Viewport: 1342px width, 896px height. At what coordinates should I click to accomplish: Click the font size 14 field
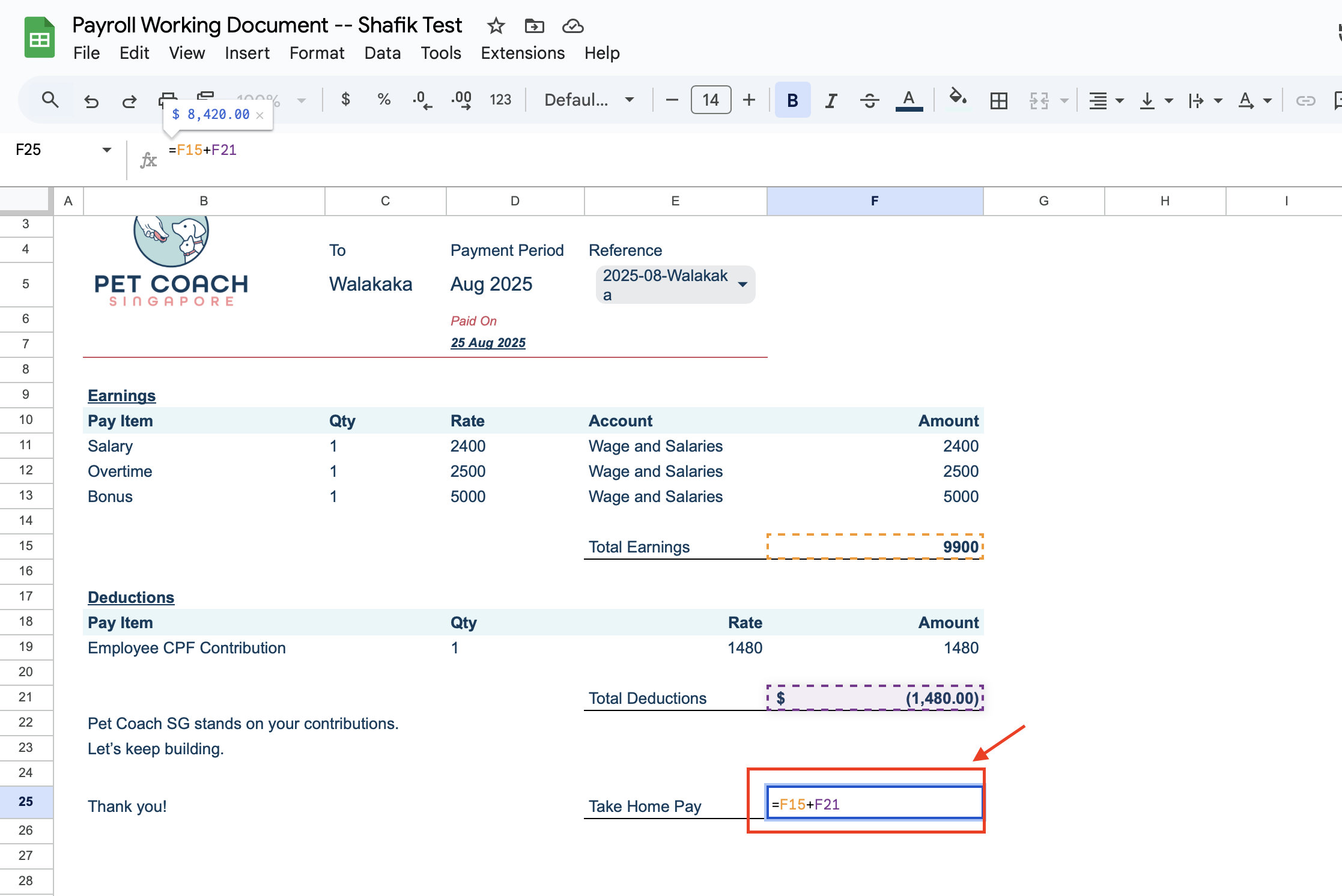click(x=711, y=100)
